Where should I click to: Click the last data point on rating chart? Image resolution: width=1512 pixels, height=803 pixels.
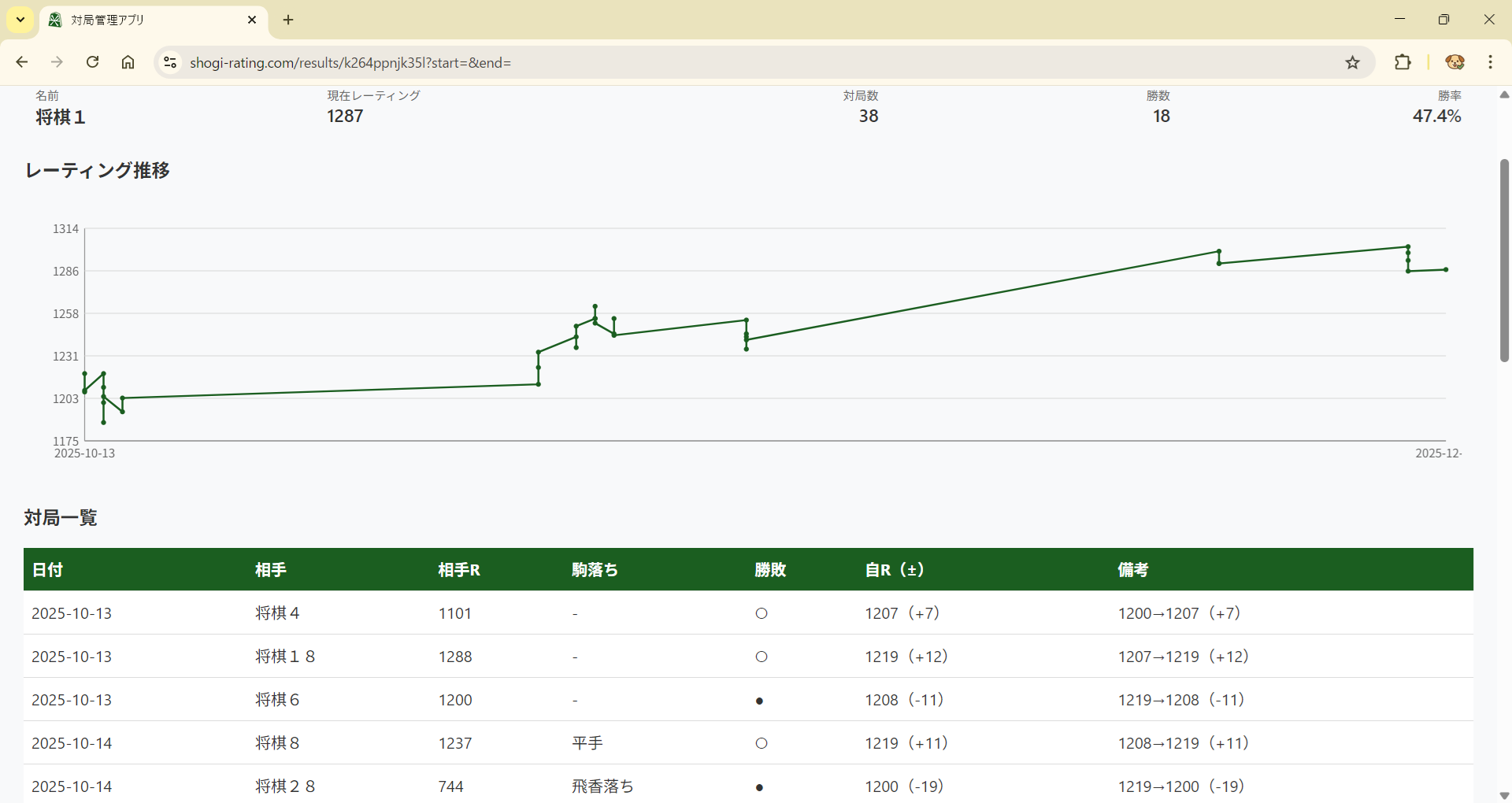(1446, 270)
